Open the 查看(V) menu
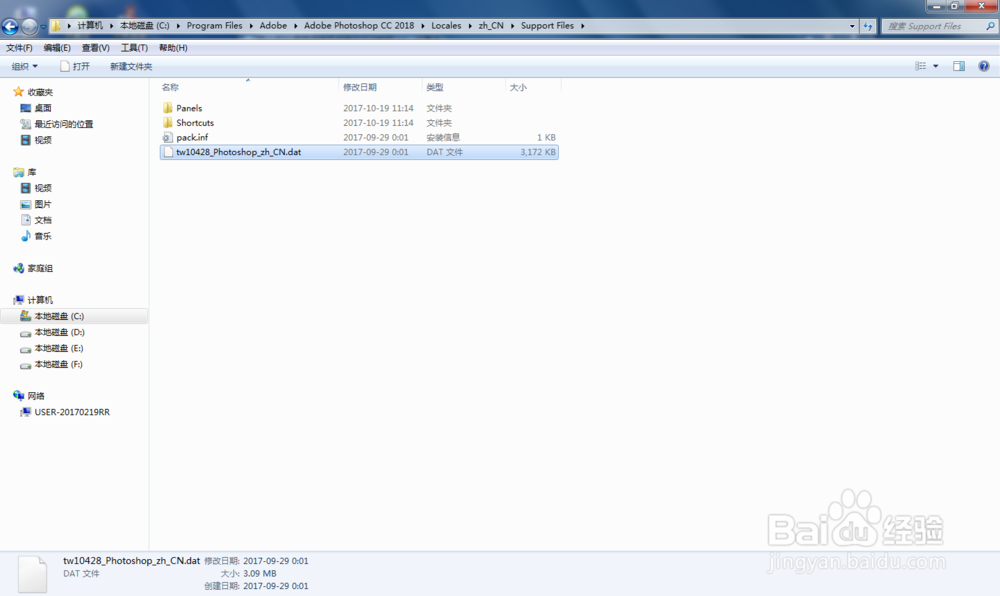1000x596 pixels. 95,48
